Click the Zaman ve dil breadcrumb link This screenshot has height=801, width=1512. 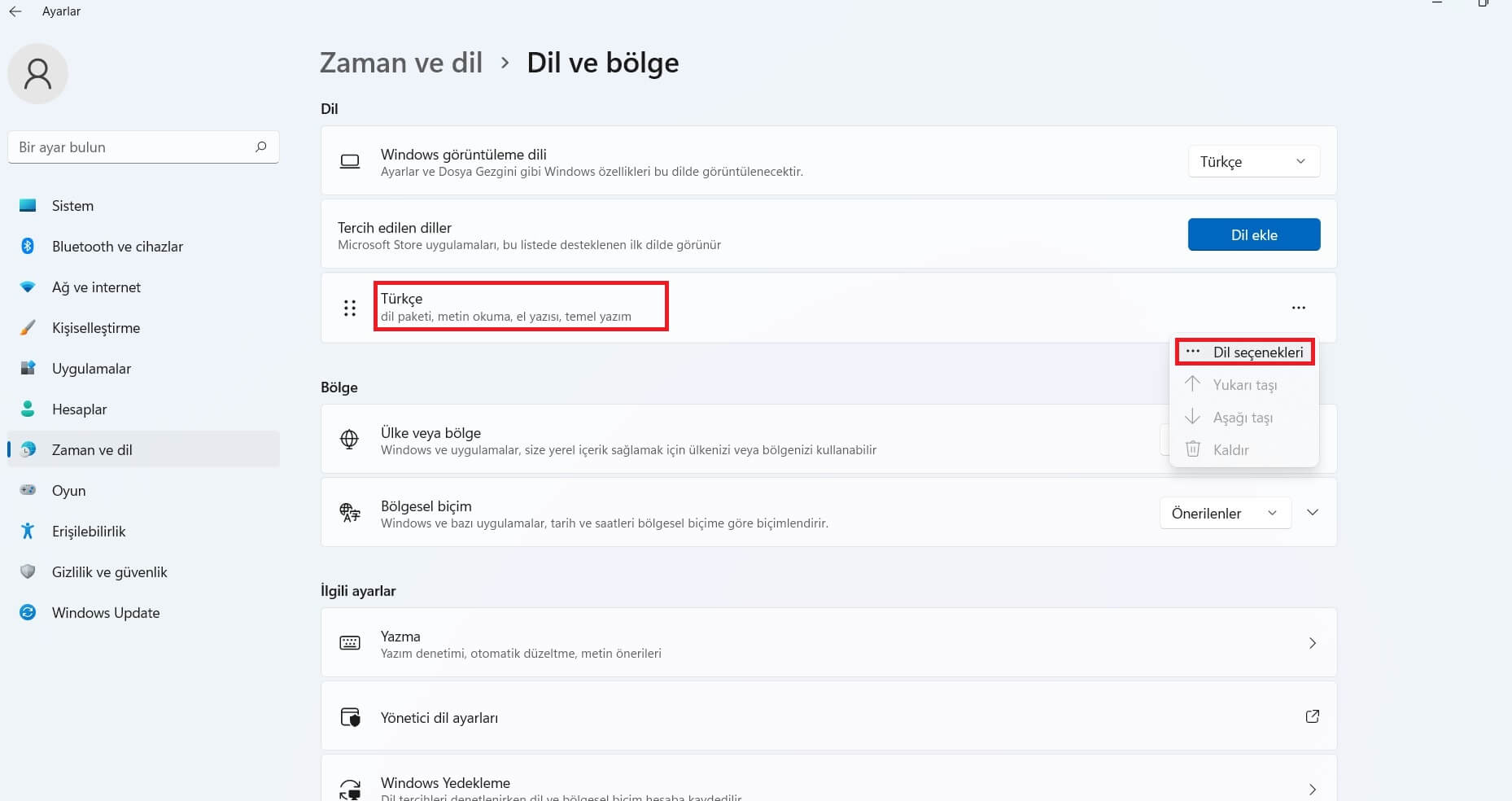[x=401, y=63]
